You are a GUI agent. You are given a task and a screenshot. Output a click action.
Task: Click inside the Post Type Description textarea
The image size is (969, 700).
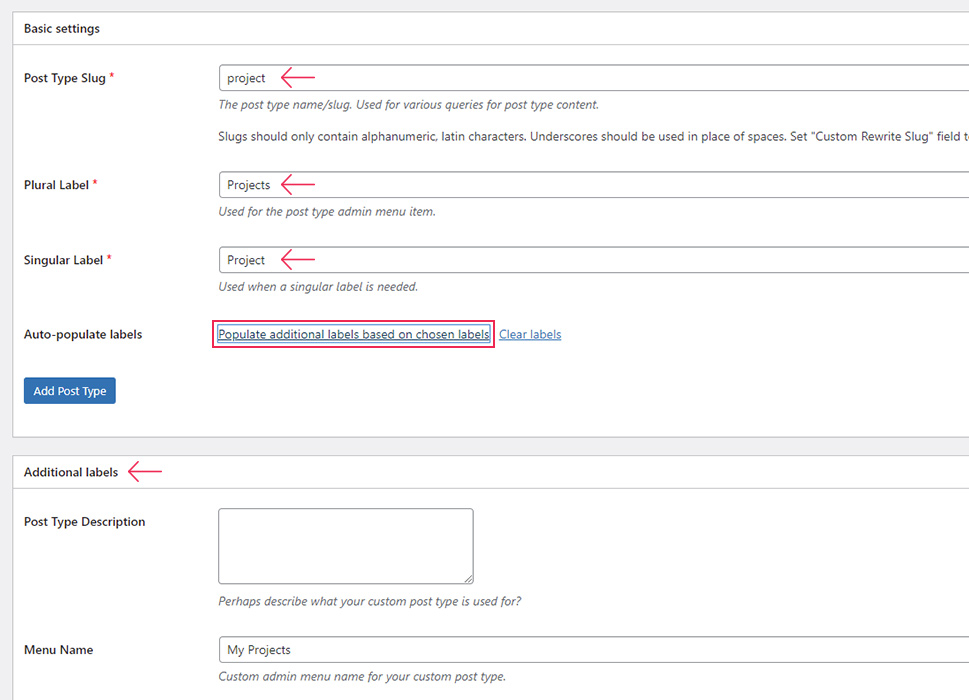pos(345,545)
